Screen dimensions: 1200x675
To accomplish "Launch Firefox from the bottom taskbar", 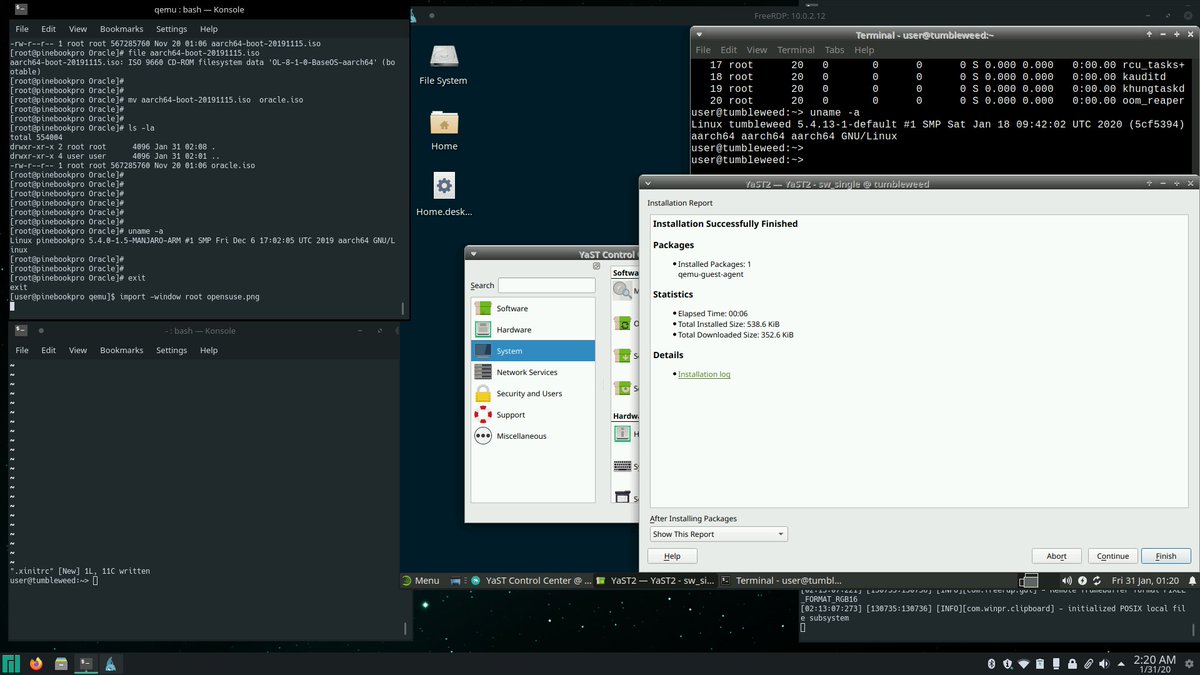I will tap(37, 663).
